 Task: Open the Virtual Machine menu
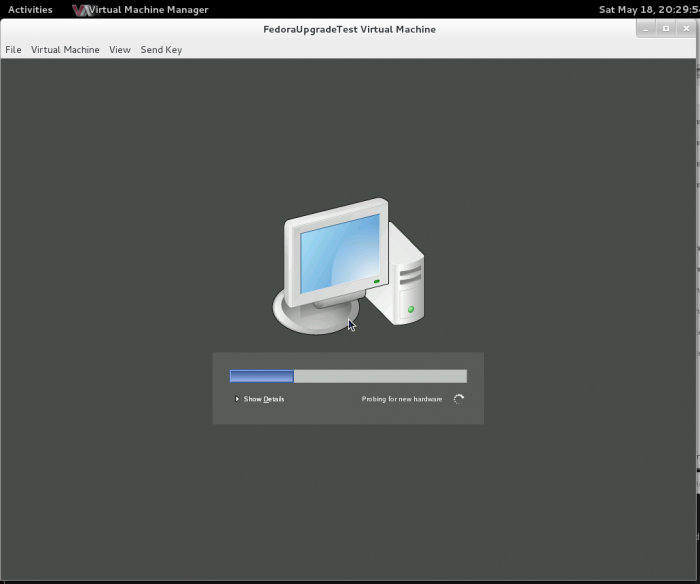(65, 49)
